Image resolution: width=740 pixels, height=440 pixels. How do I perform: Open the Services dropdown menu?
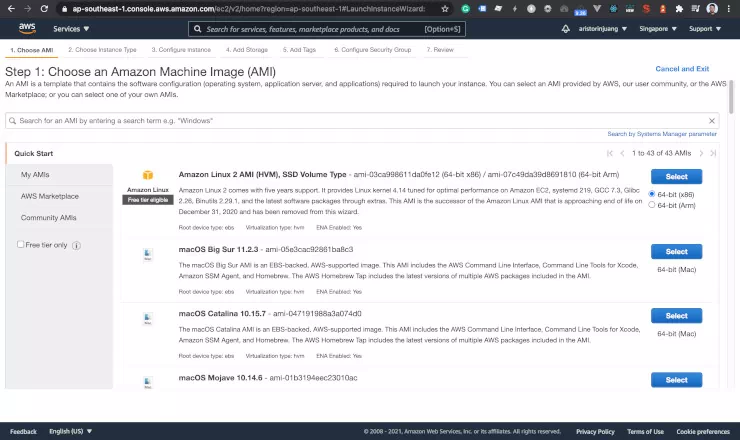71,29
